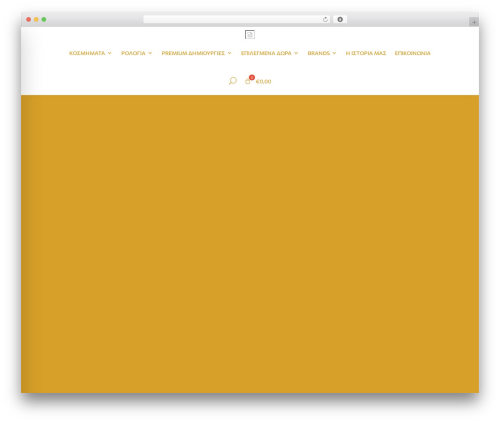
Task: Open a new tab with plus button
Action: (x=474, y=22)
